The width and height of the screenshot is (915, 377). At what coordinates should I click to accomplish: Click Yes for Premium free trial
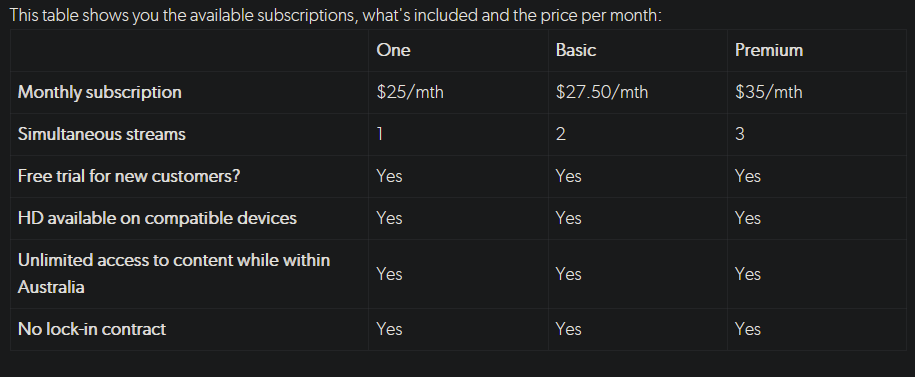(748, 176)
